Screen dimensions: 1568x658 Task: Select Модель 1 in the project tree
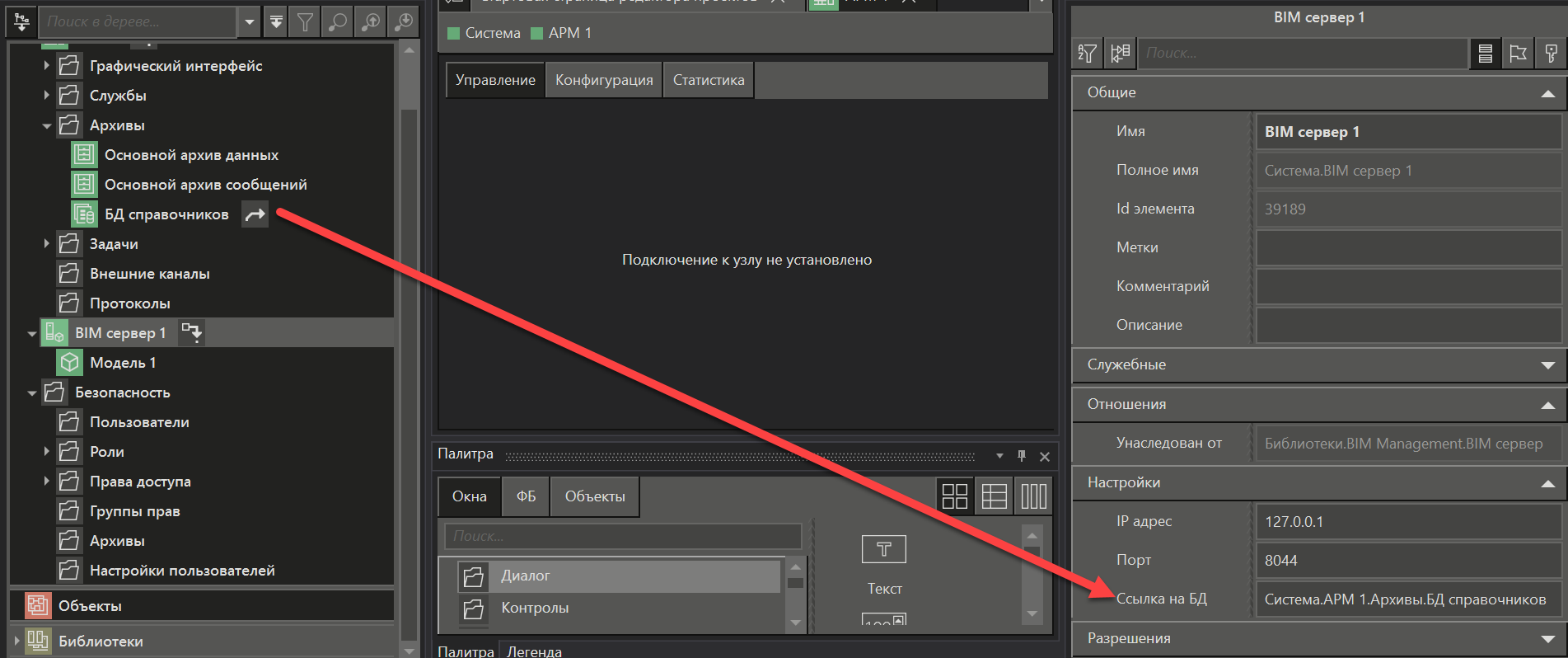click(123, 363)
